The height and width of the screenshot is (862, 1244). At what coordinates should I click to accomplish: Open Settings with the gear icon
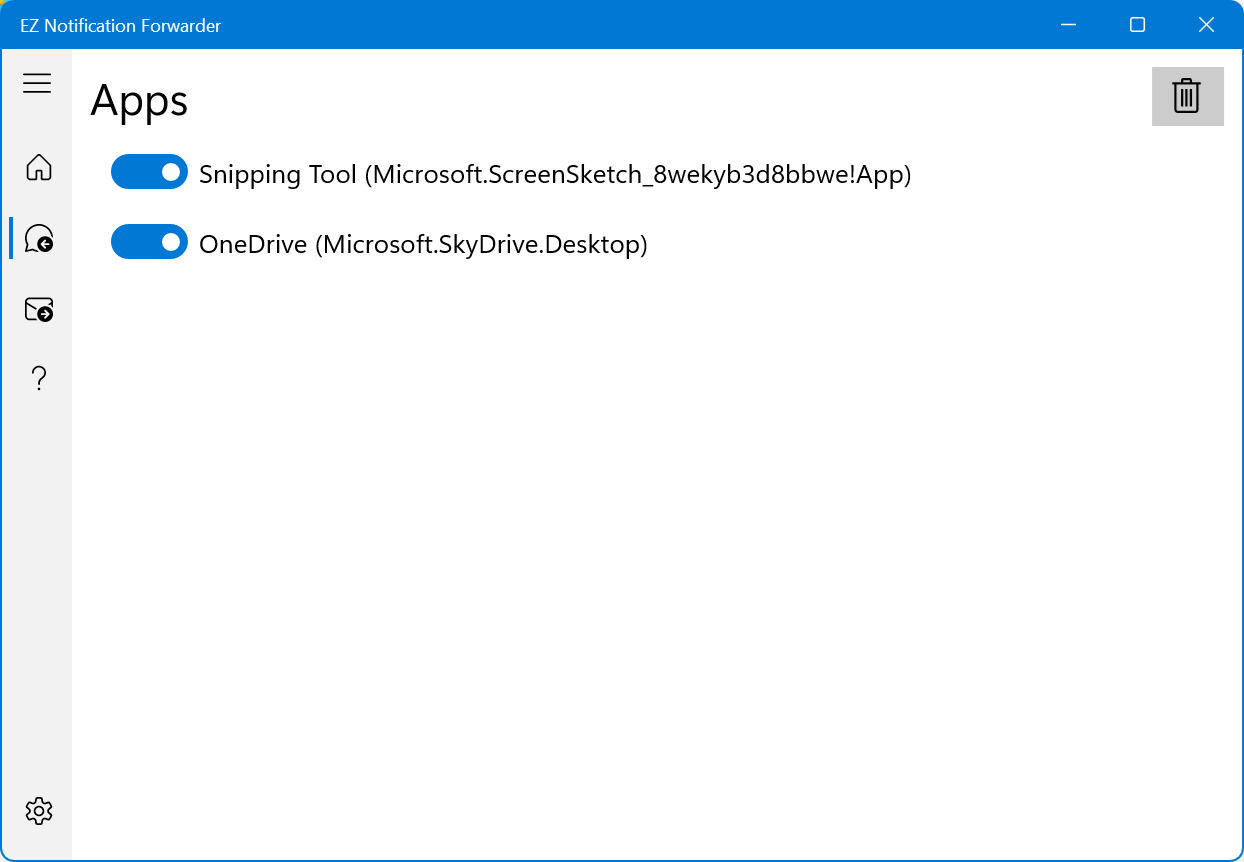click(x=38, y=810)
